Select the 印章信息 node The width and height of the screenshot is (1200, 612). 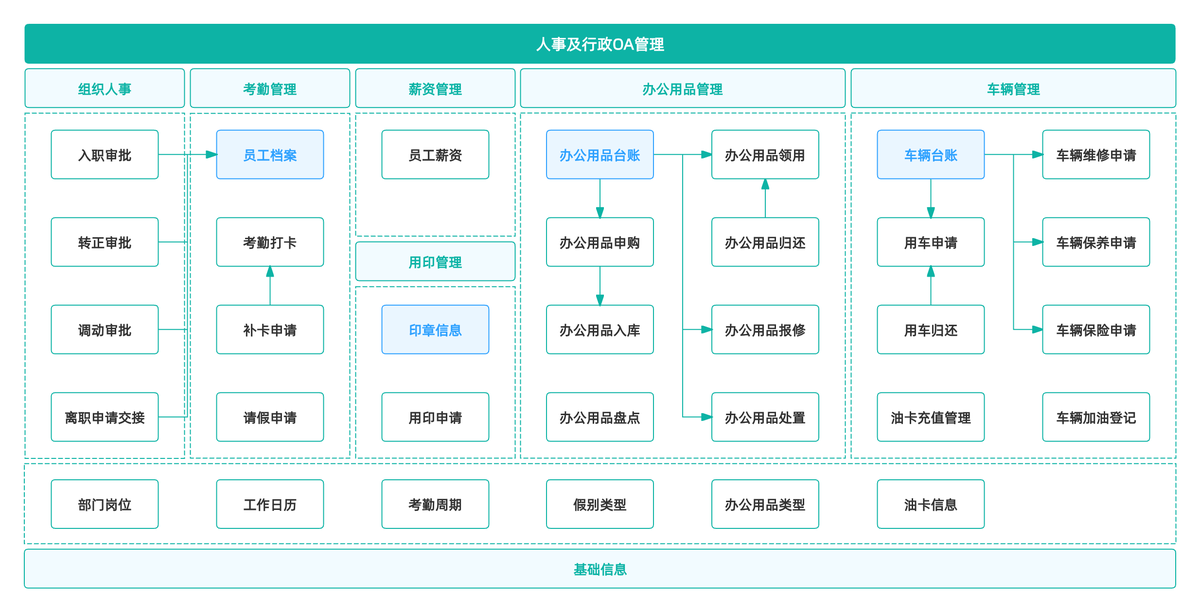pos(435,329)
